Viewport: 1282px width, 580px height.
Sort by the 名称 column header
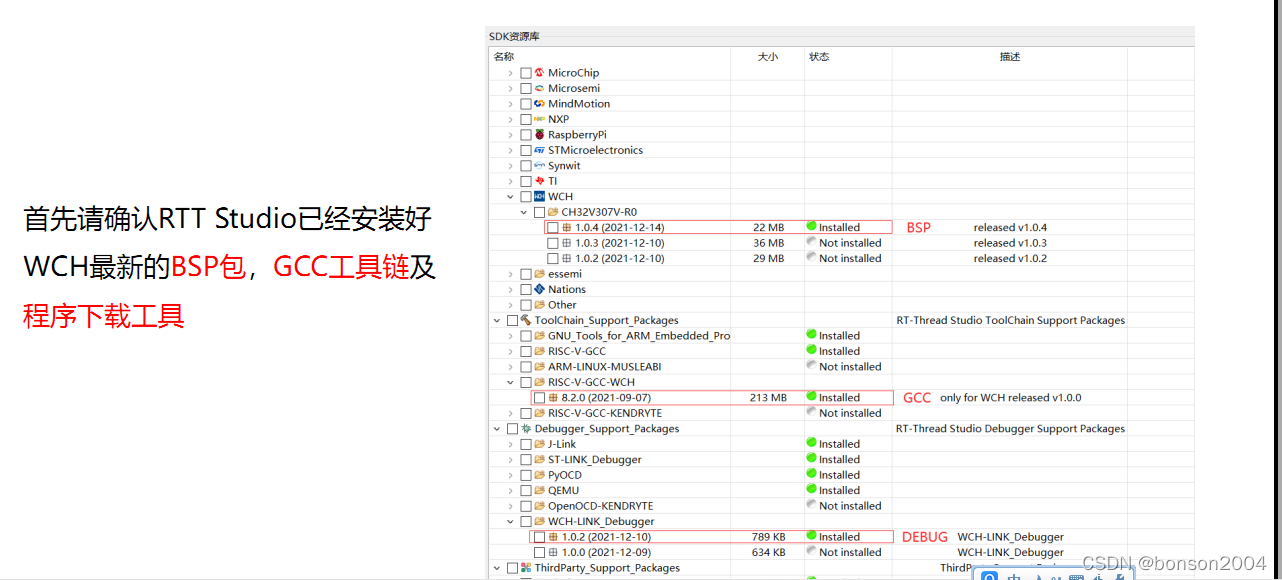click(504, 57)
